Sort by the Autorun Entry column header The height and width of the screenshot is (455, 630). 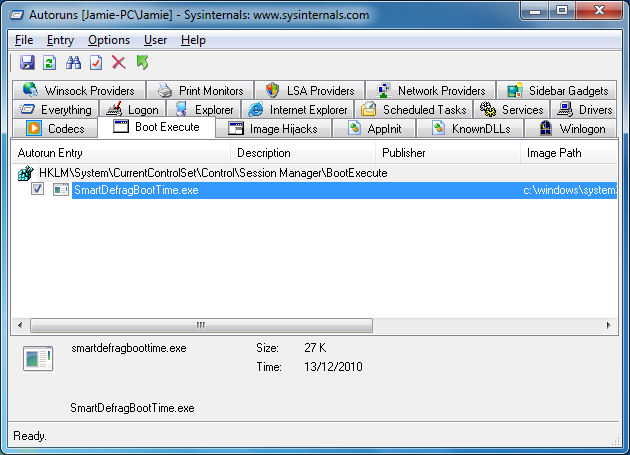[121, 153]
